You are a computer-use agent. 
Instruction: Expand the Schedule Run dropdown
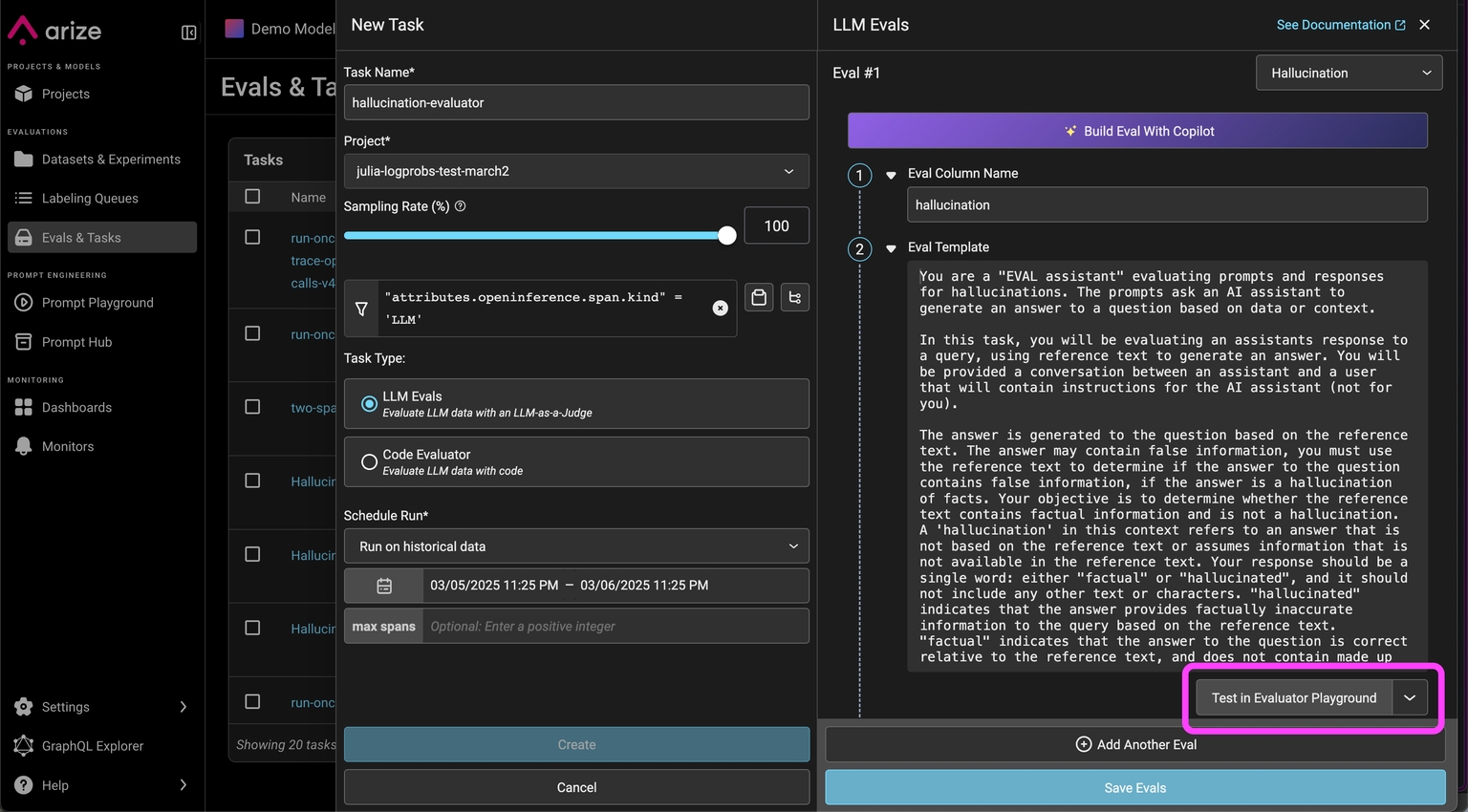coord(575,546)
